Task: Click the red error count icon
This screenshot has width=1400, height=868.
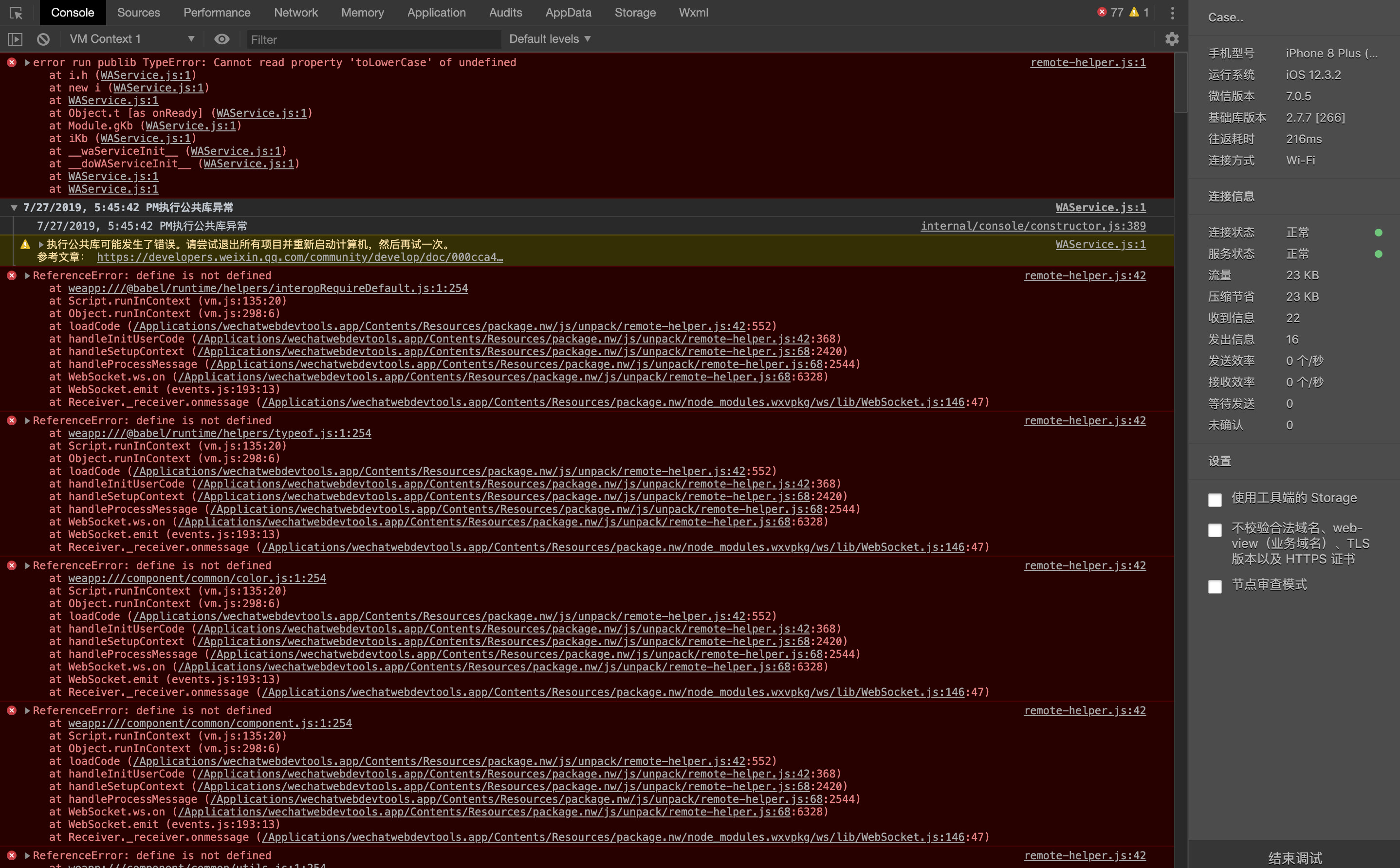Action: point(1102,12)
